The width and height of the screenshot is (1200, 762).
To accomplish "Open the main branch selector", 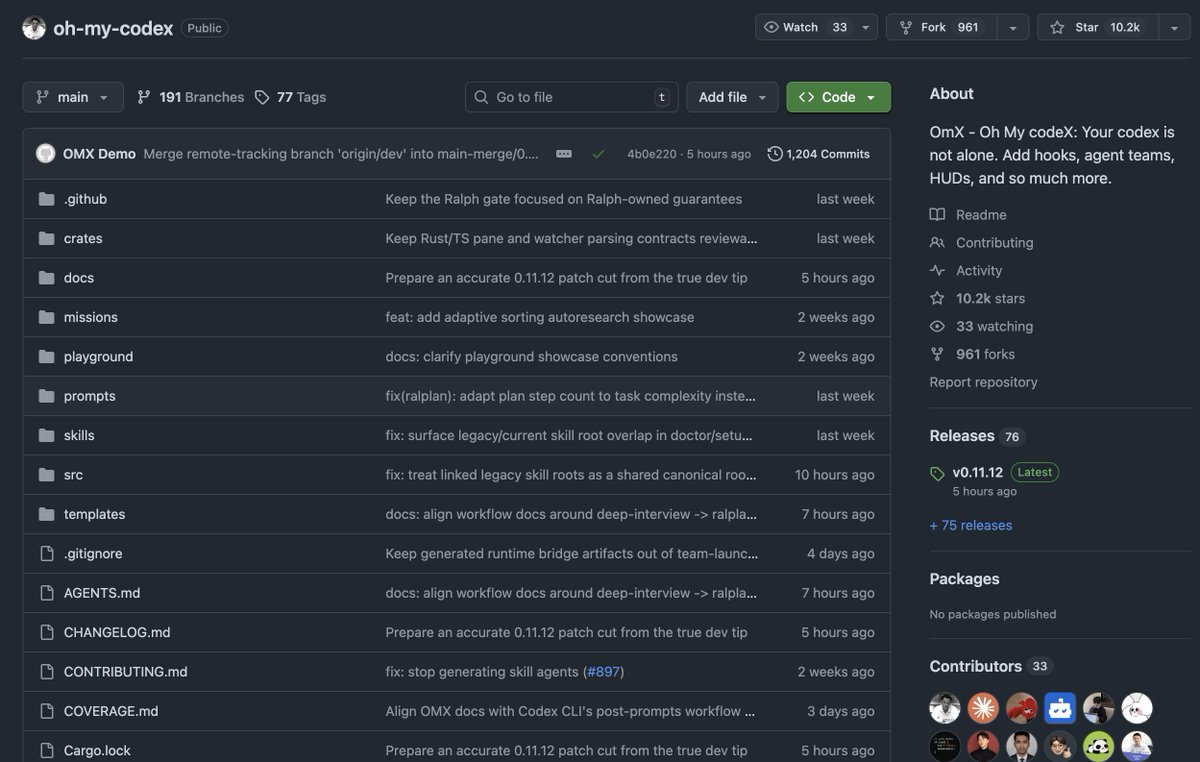I will (73, 97).
